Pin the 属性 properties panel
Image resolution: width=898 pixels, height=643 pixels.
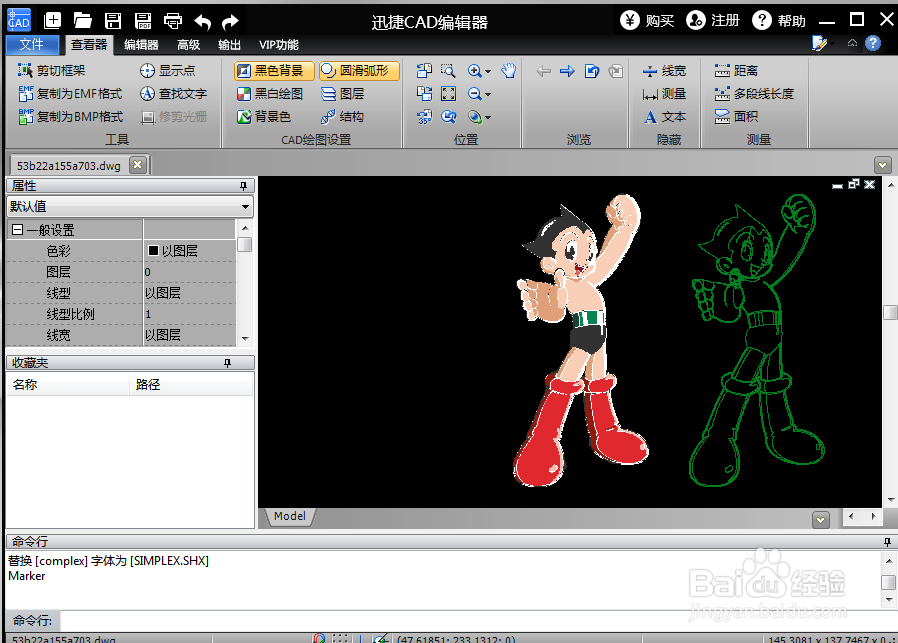pyautogui.click(x=243, y=186)
